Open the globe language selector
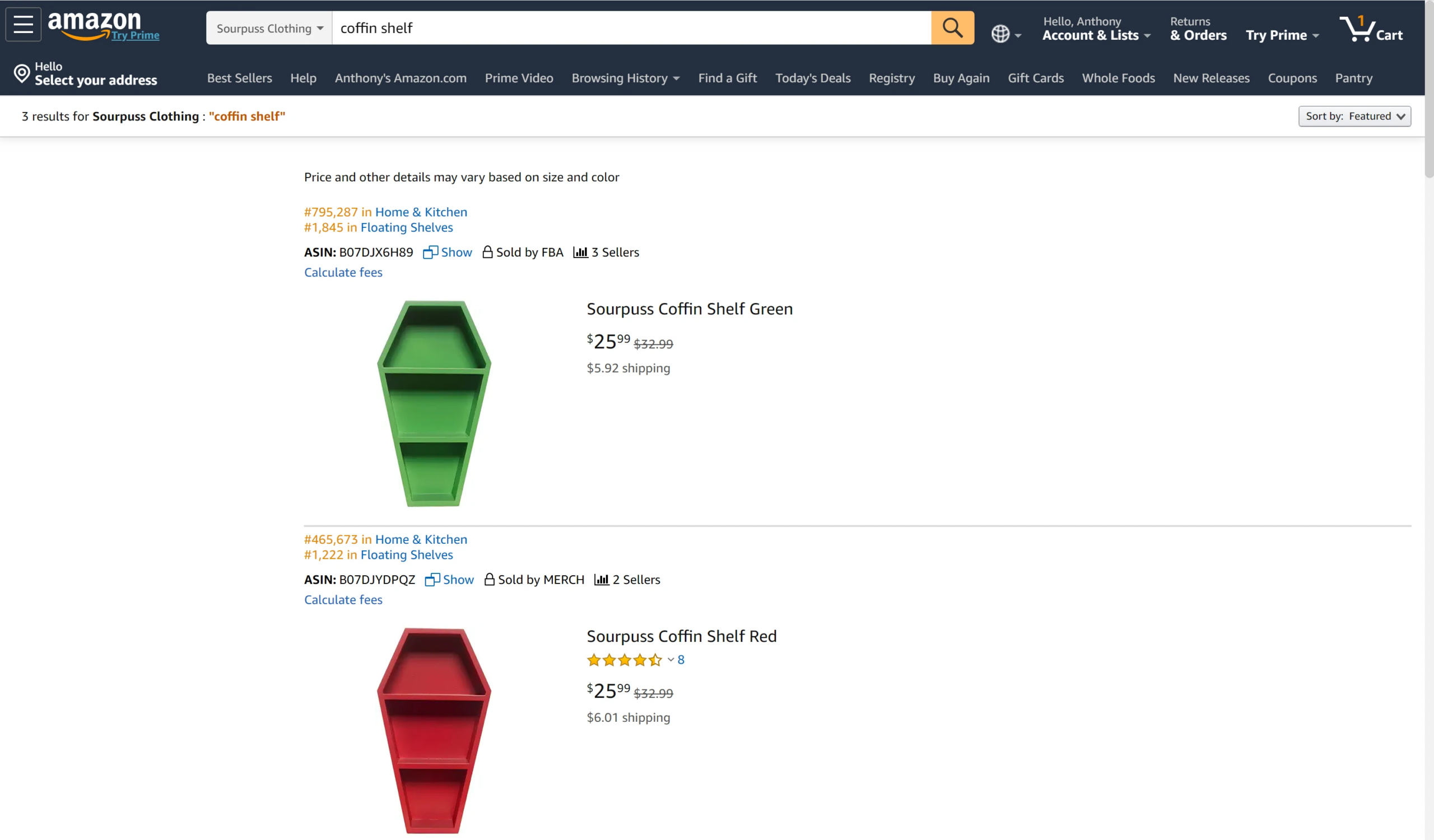The image size is (1434, 840). click(1005, 34)
